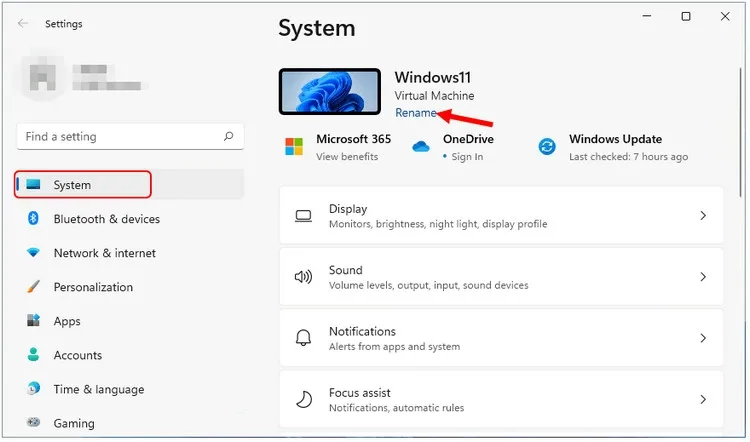Go back using the back arrow

click(23, 23)
